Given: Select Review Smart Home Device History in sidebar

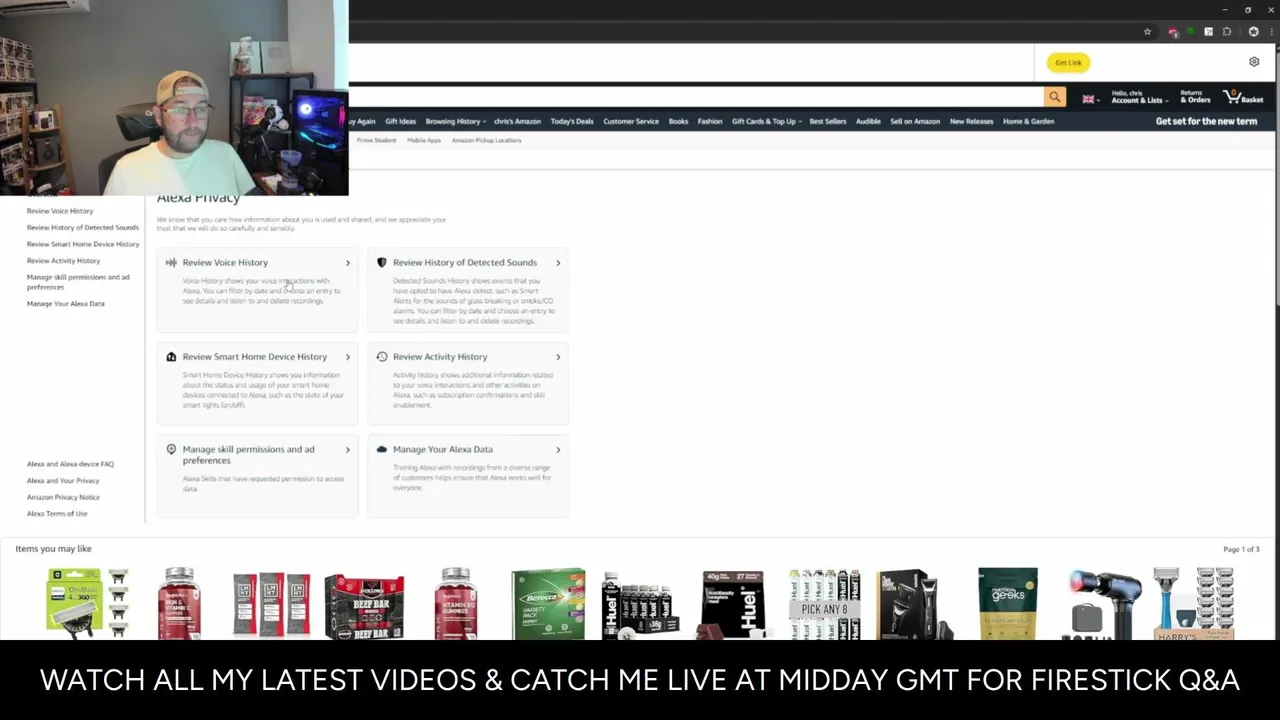Looking at the screenshot, I should 83,244.
